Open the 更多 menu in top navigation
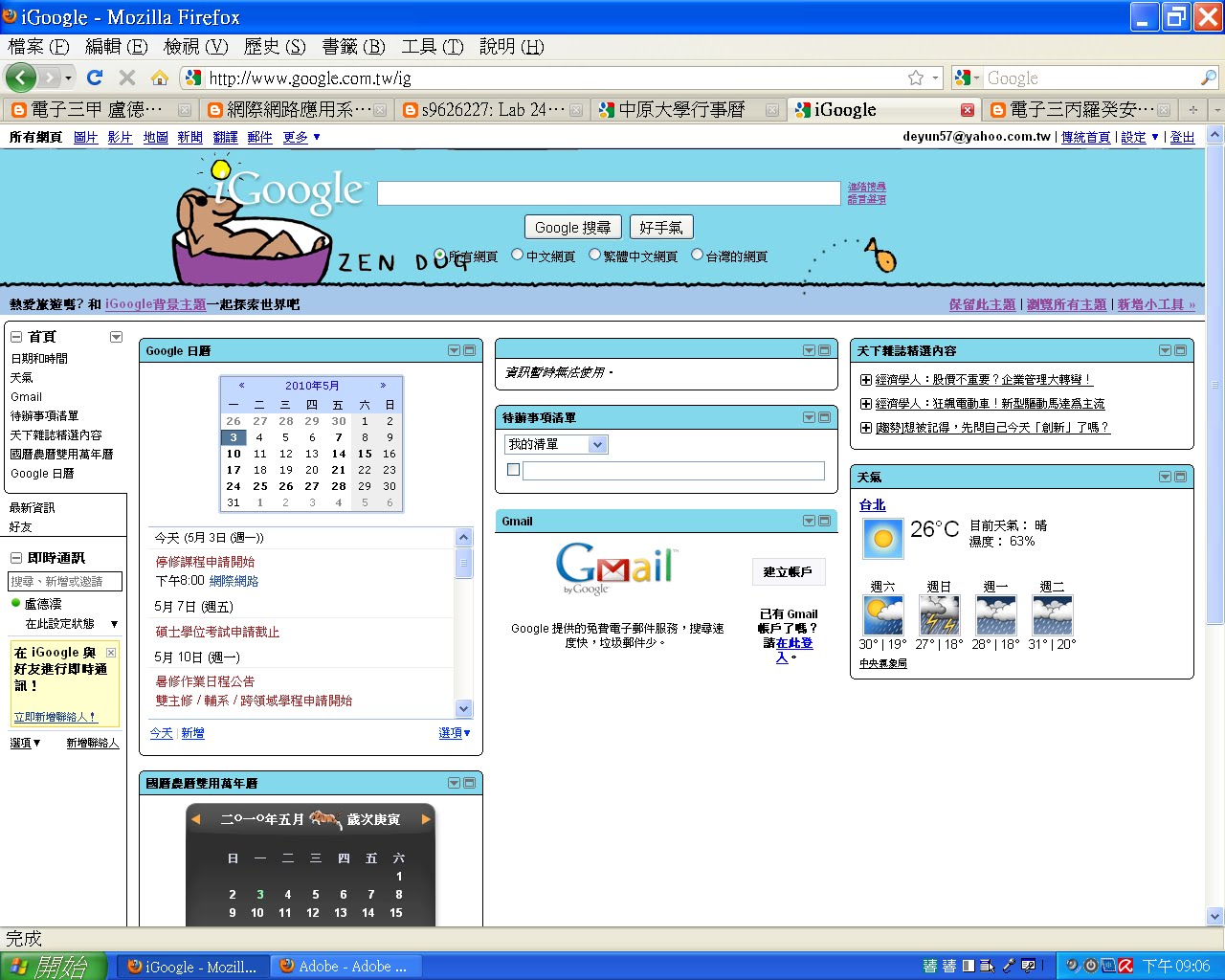This screenshot has height=980, width=1225. point(301,137)
